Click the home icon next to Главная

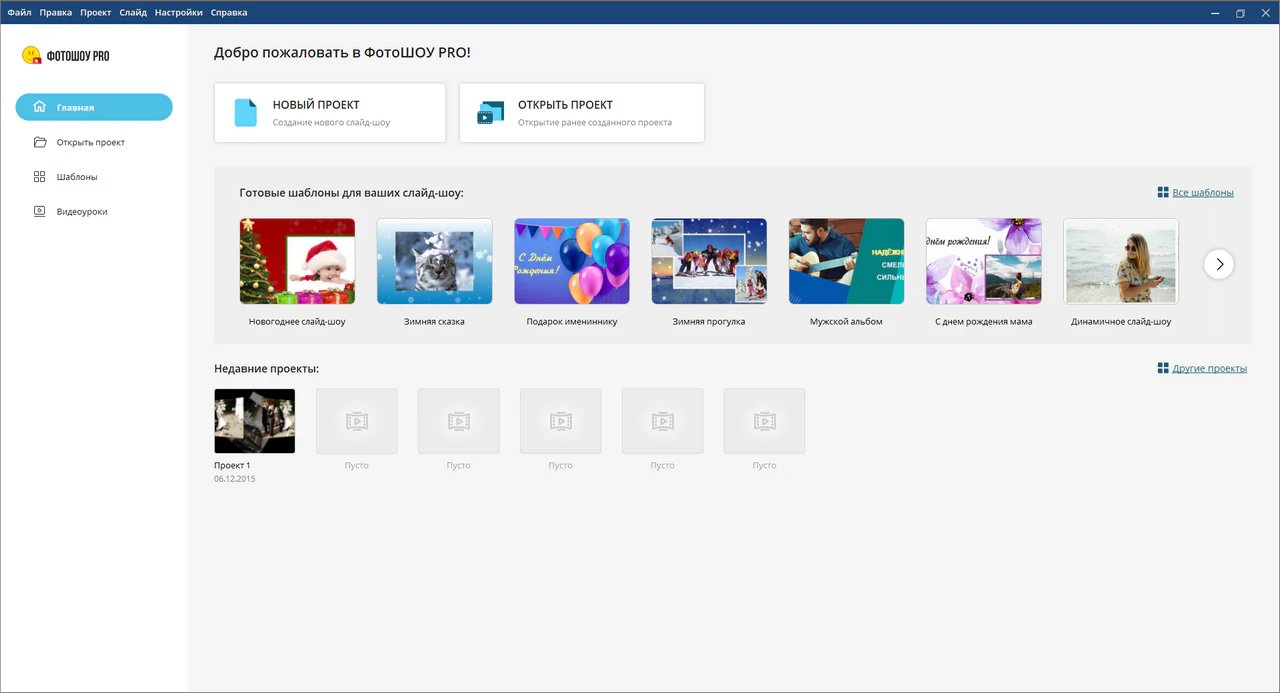point(39,107)
